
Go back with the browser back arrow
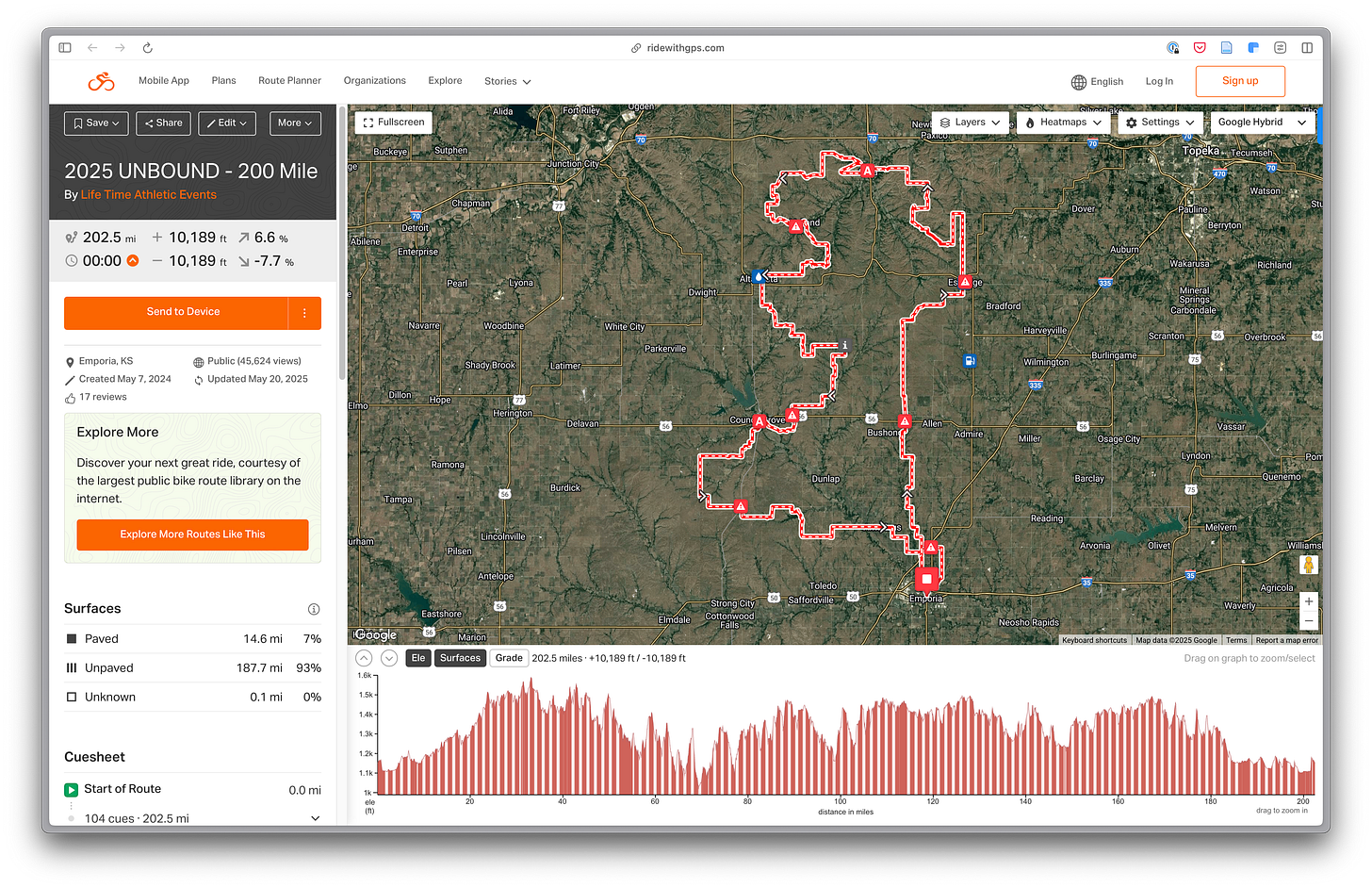click(x=92, y=47)
